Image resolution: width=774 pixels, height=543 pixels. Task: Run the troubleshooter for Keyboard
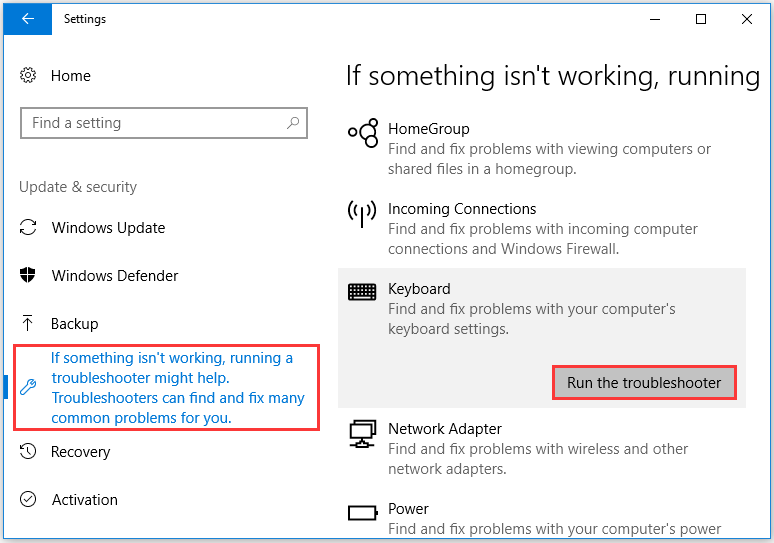tap(644, 383)
